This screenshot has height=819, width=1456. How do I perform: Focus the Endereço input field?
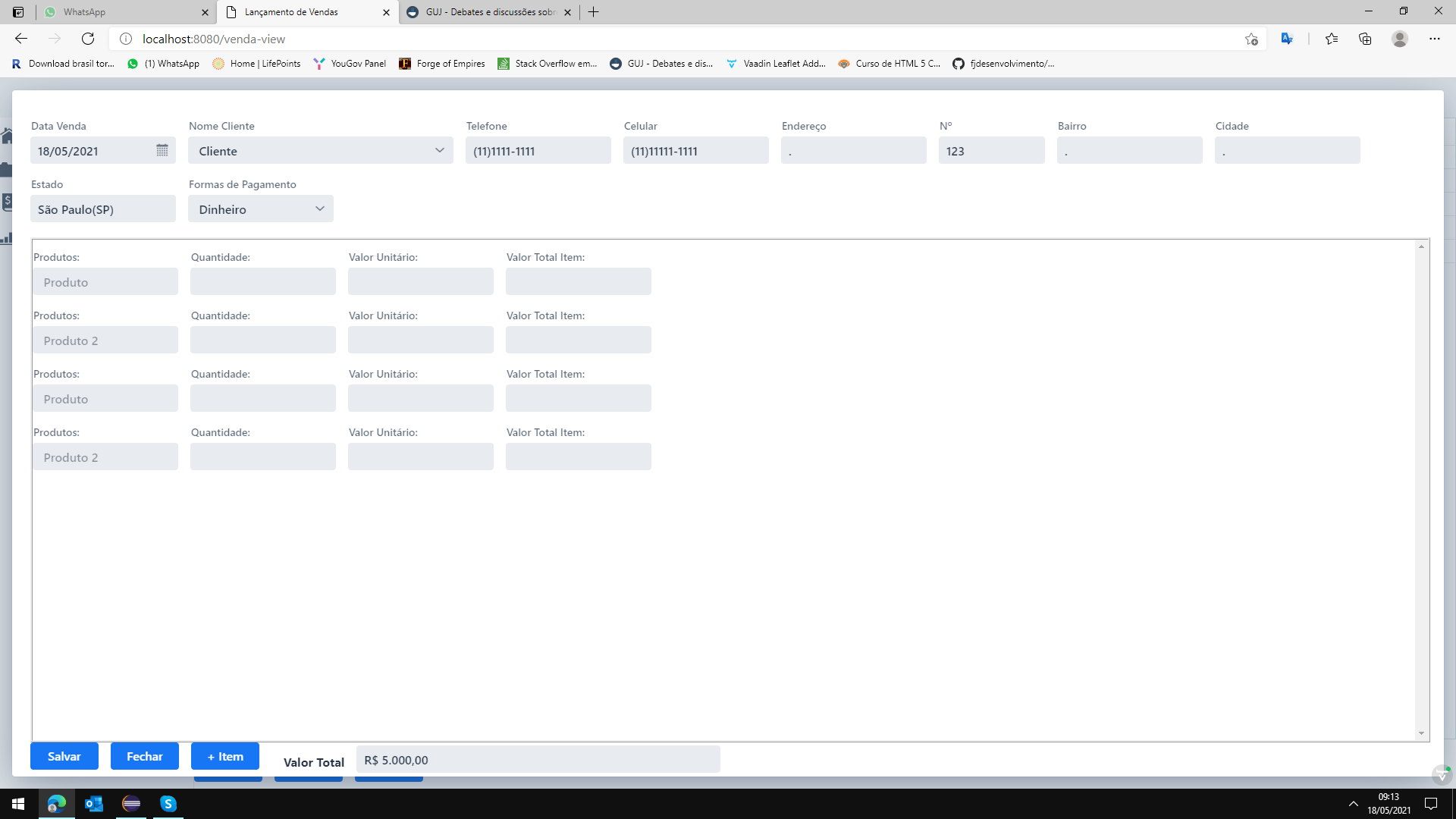point(854,150)
